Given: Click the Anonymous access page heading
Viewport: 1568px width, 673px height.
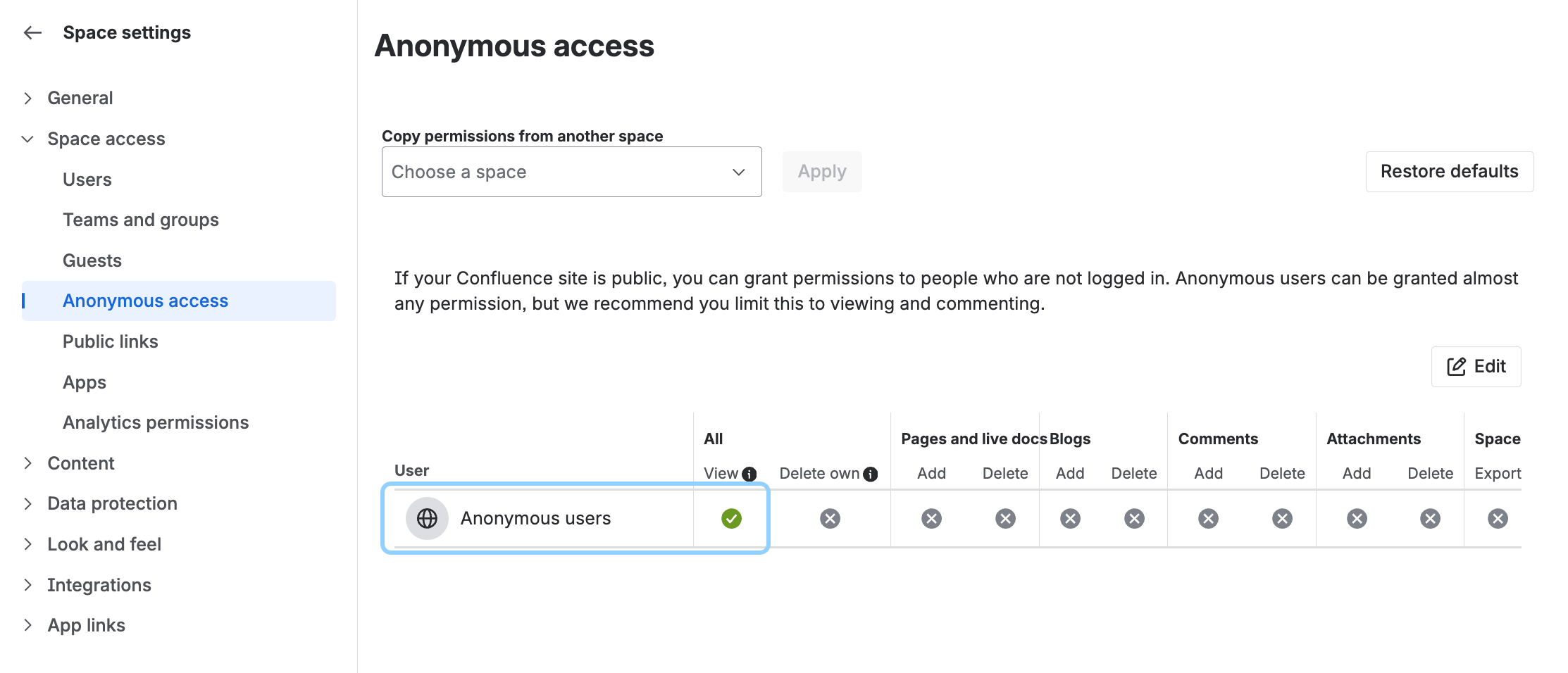Looking at the screenshot, I should (x=514, y=46).
